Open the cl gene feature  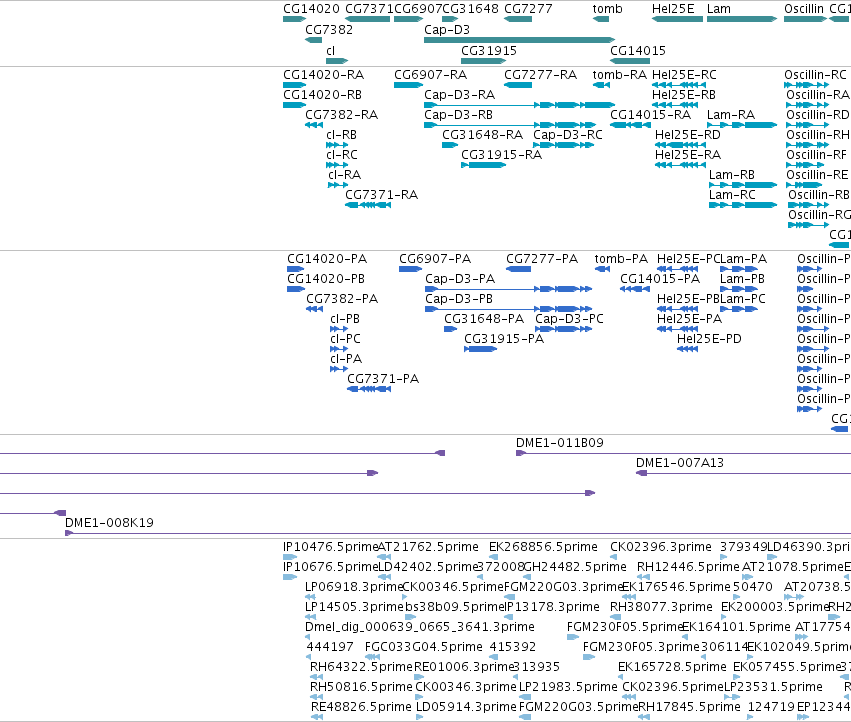337,61
